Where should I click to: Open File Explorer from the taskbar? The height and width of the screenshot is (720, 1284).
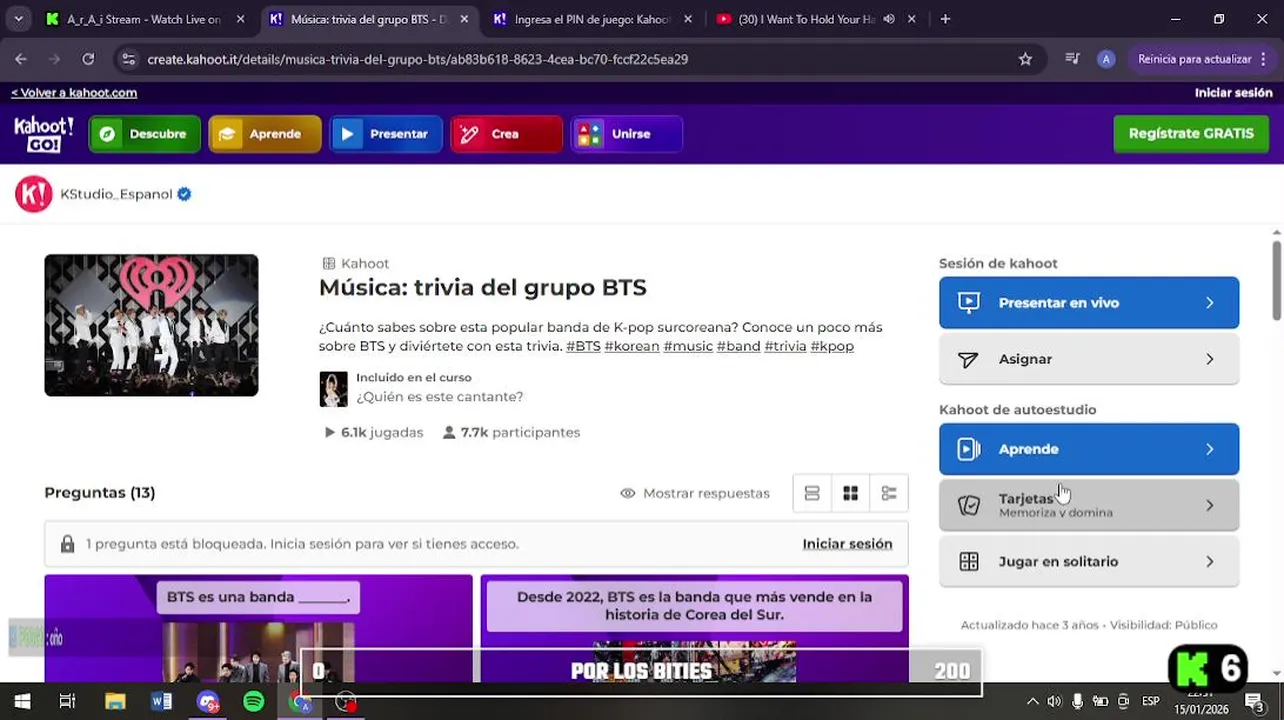pyautogui.click(x=115, y=701)
